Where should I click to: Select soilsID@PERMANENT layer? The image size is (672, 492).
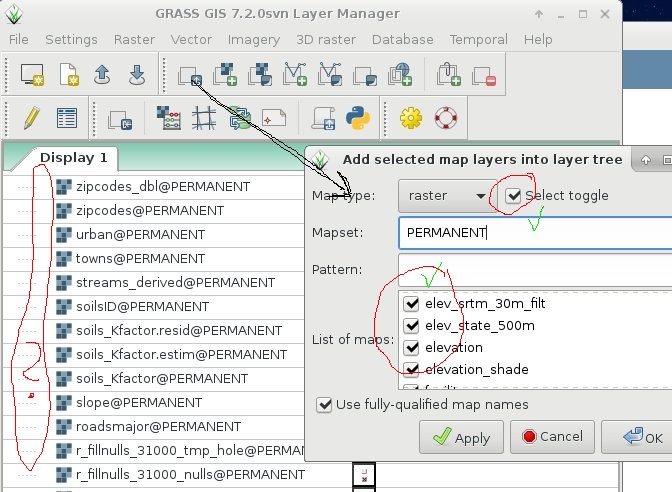[x=142, y=307]
